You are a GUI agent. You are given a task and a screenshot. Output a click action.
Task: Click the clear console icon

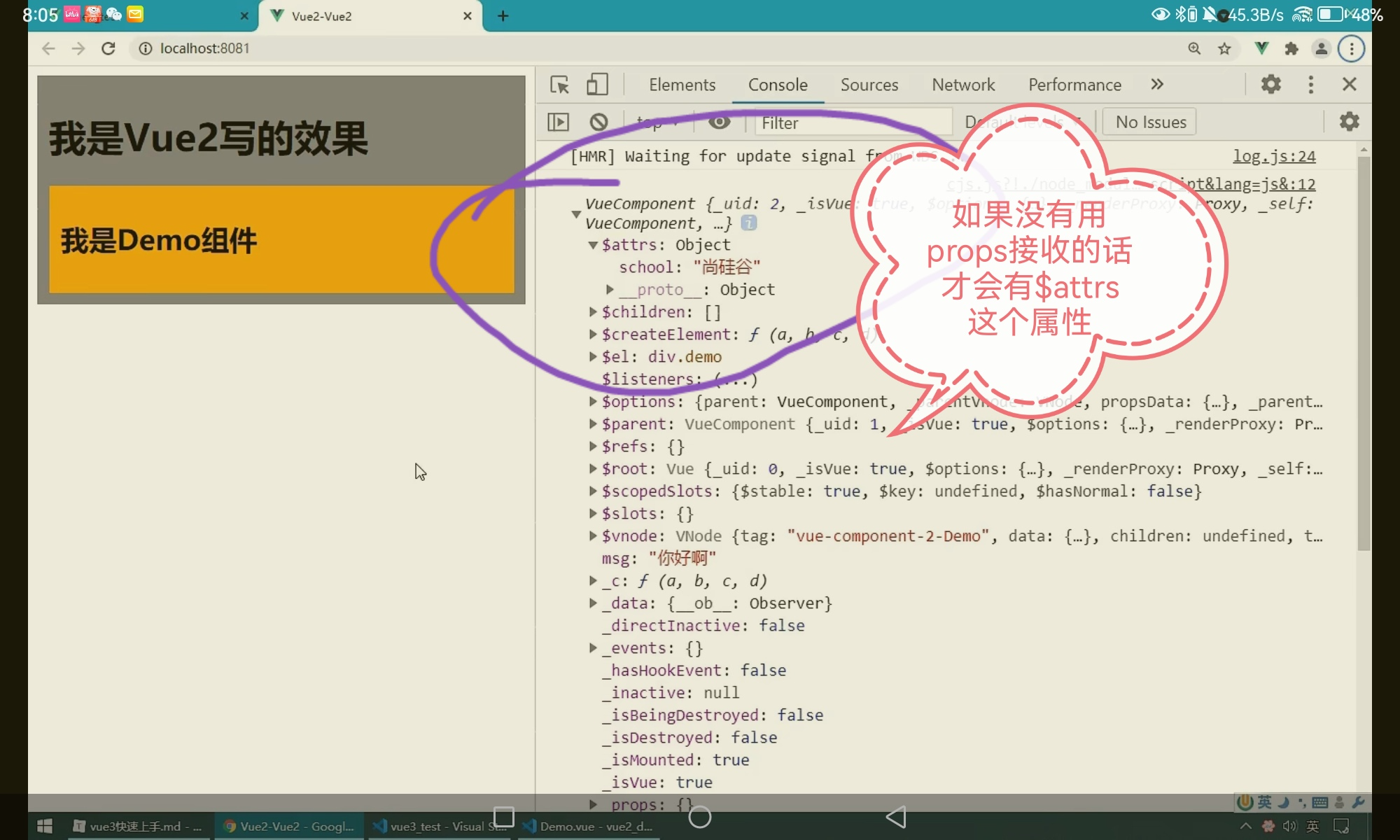click(598, 122)
